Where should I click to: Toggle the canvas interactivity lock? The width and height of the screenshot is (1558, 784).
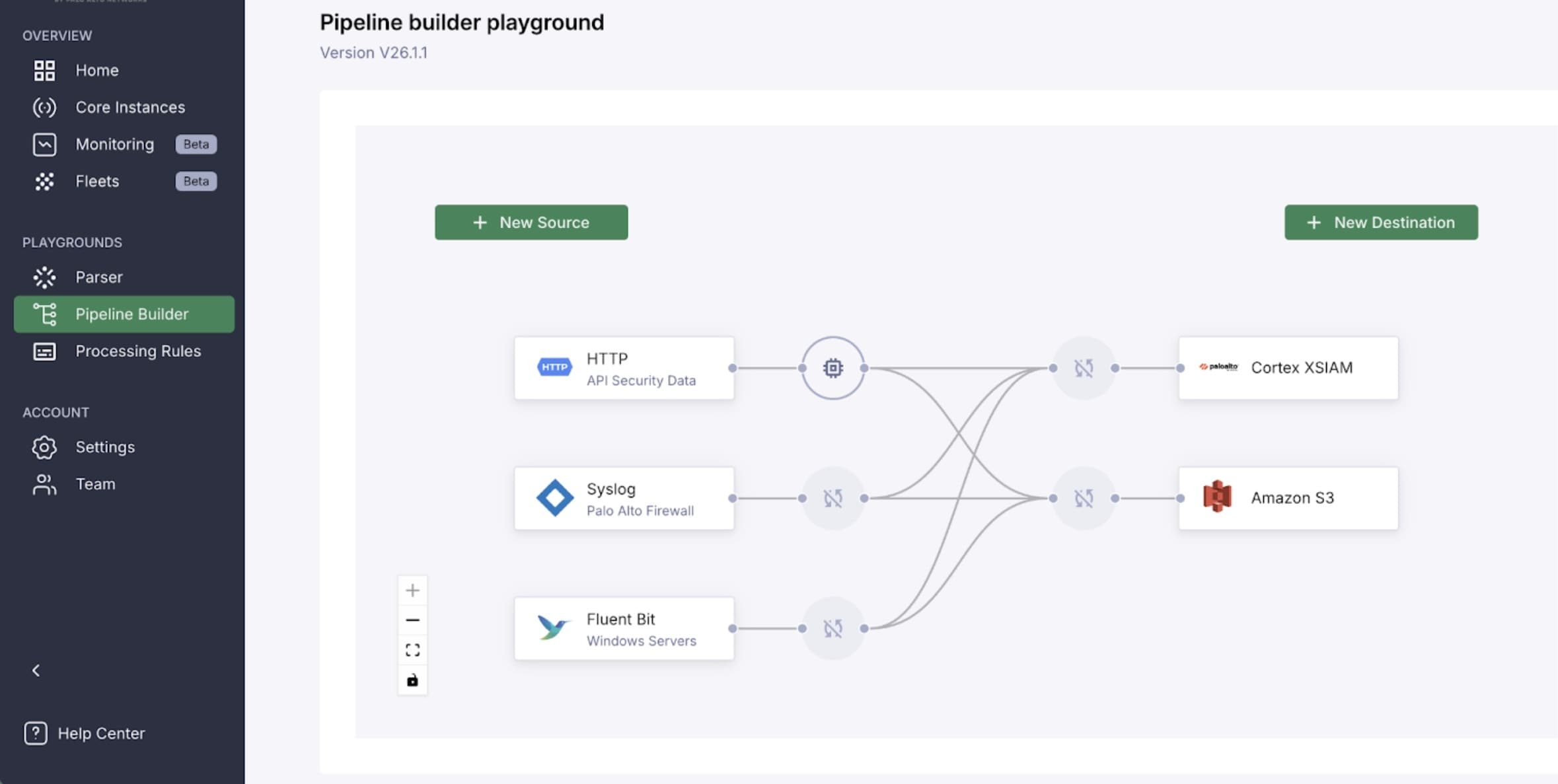click(x=412, y=680)
